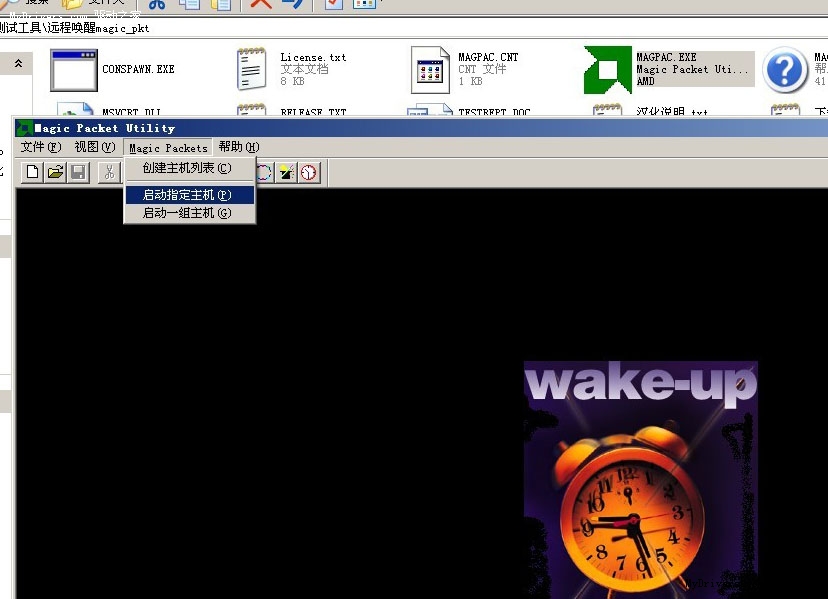Click the Explorer folders button
This screenshot has height=599, width=828.
[x=93, y=4]
